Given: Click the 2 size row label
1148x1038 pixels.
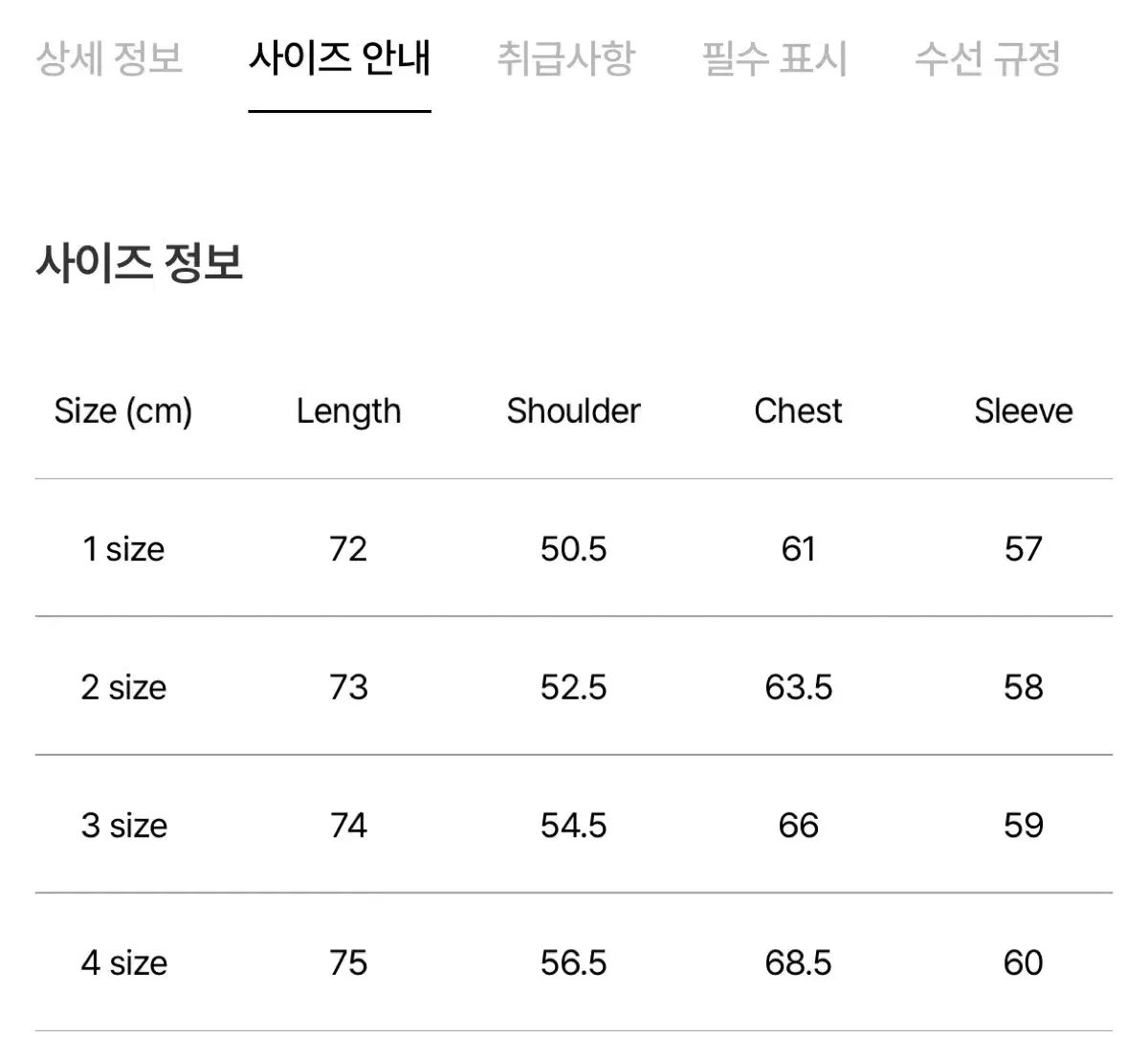Looking at the screenshot, I should (x=123, y=687).
